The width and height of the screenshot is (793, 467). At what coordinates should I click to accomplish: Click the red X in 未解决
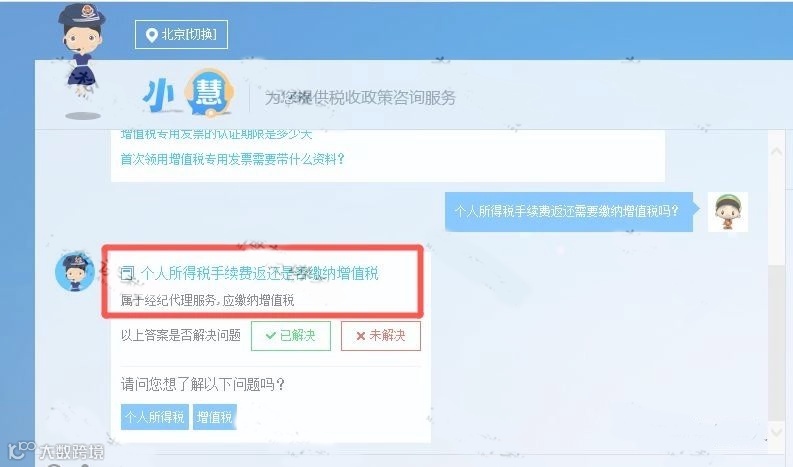pos(361,336)
